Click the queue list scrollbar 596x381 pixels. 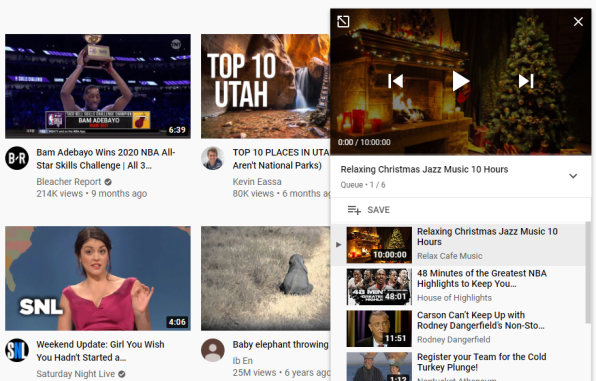pos(588,273)
